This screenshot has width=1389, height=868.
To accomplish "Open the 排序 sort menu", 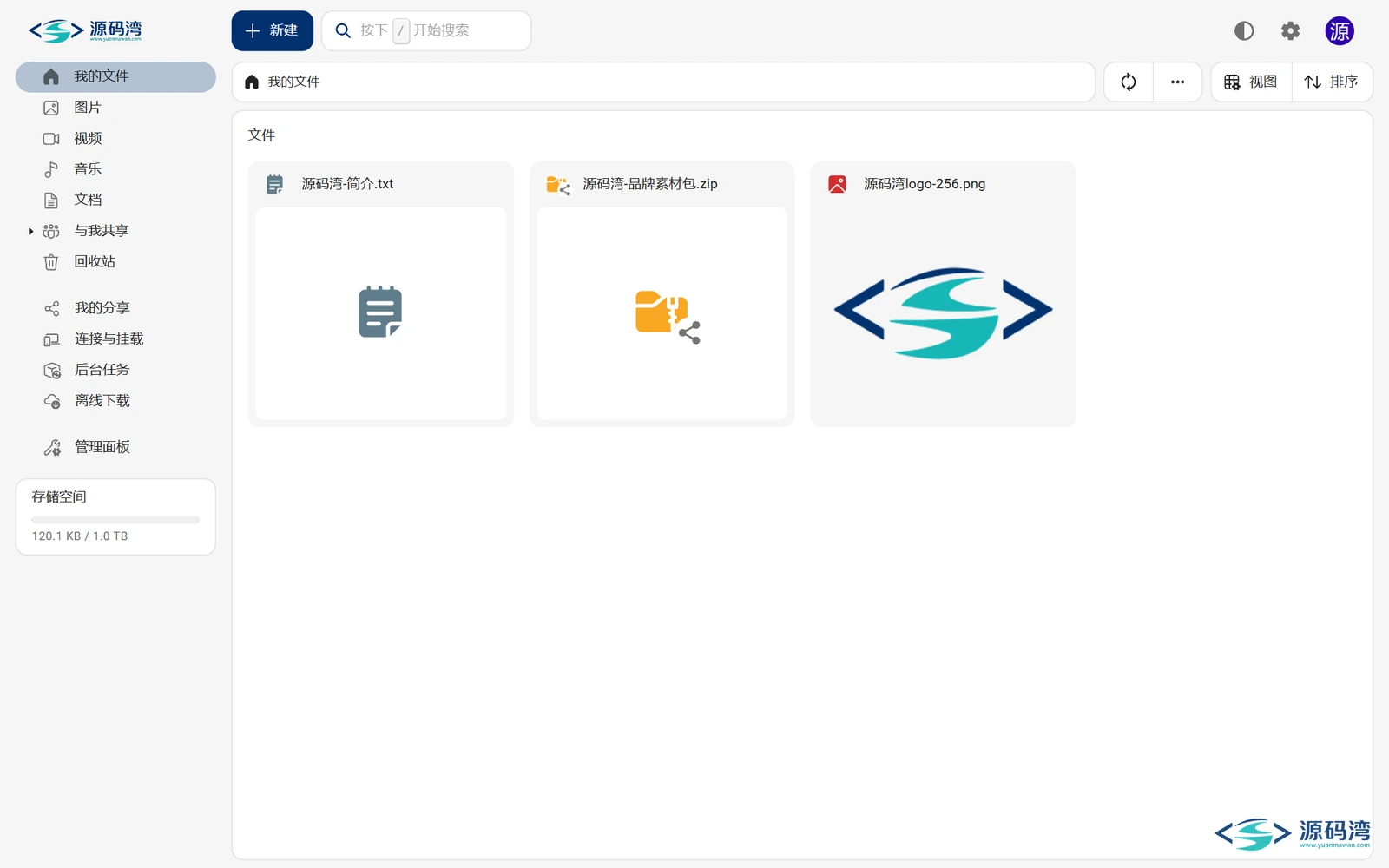I will coord(1332,82).
